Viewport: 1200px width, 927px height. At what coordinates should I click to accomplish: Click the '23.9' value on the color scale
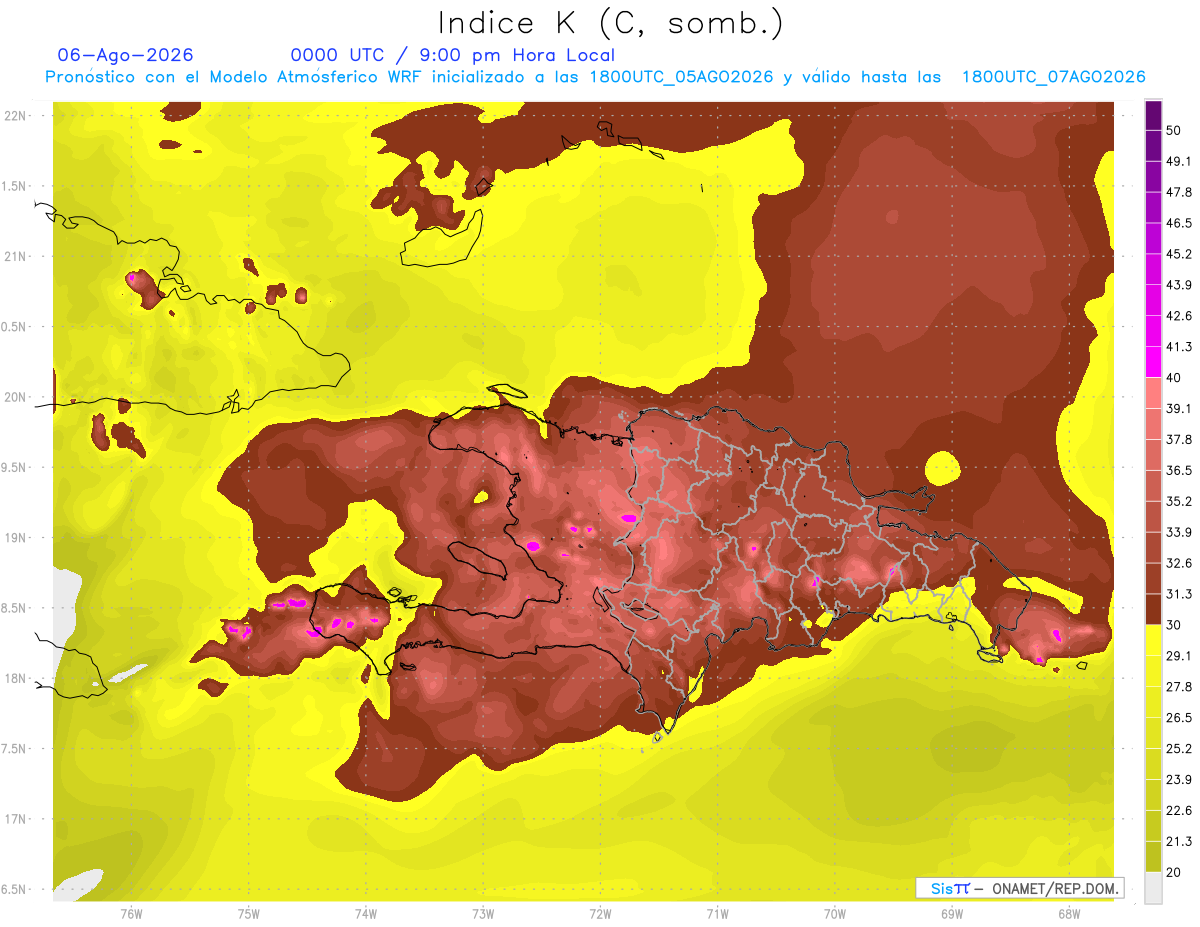pos(1178,780)
